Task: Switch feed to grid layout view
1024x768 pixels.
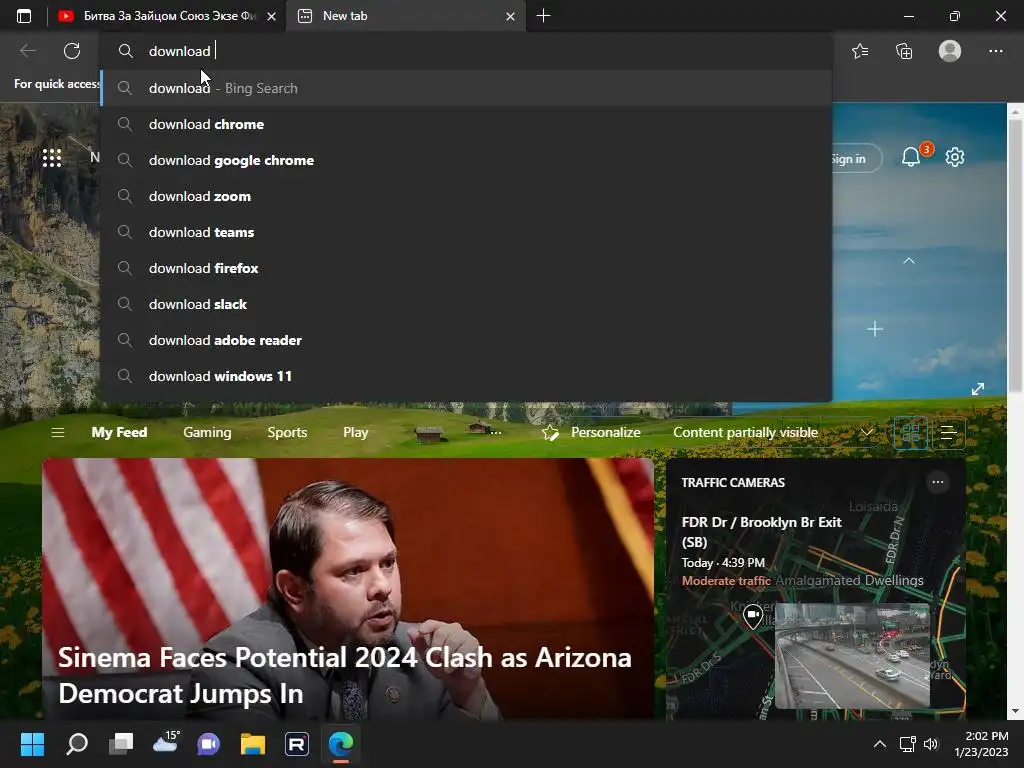Action: pyautogui.click(x=910, y=432)
